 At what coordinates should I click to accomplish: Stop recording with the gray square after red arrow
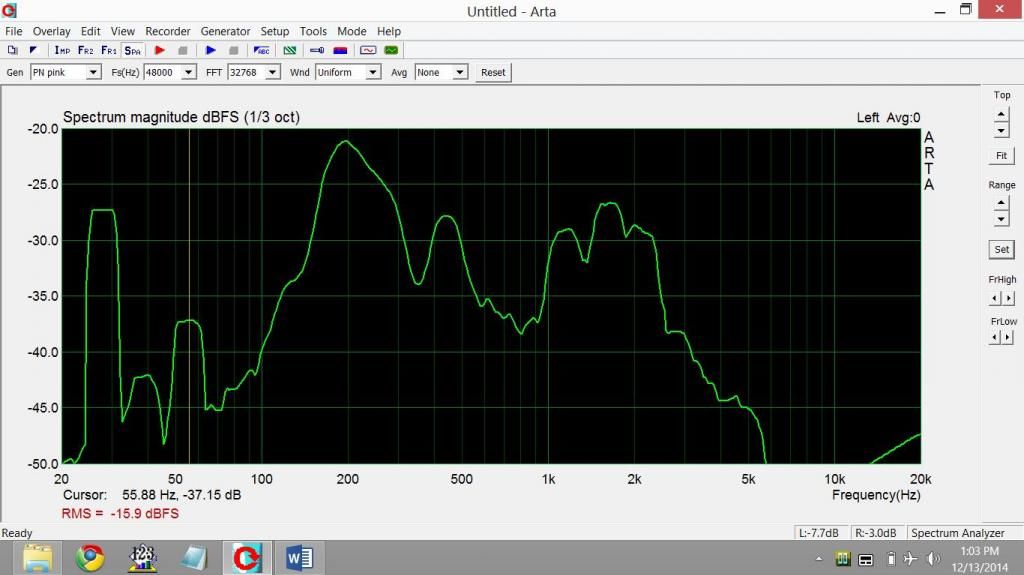tap(183, 50)
